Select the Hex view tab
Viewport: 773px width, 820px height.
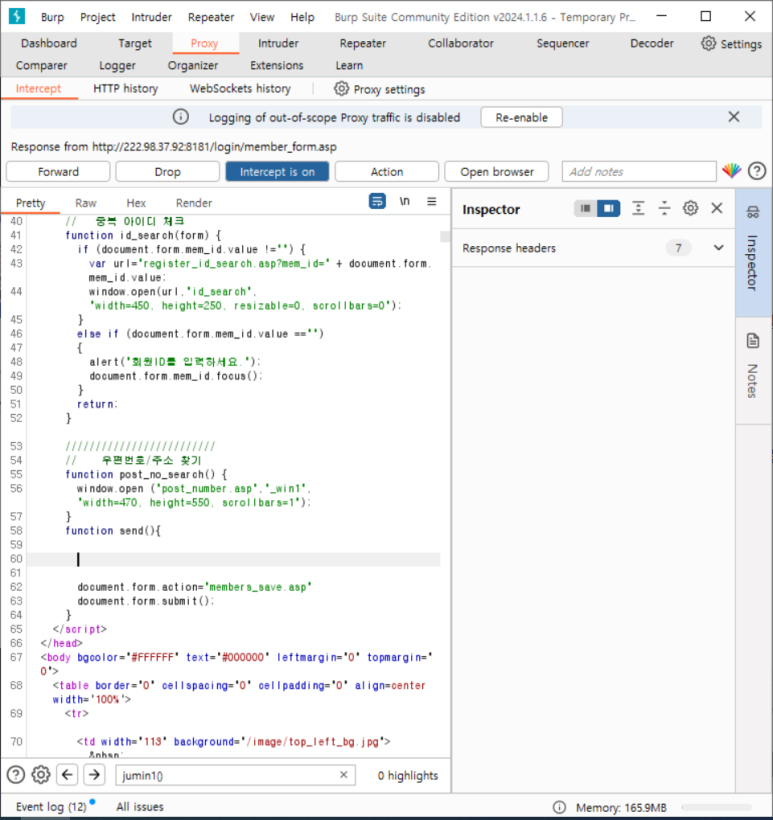pos(136,203)
